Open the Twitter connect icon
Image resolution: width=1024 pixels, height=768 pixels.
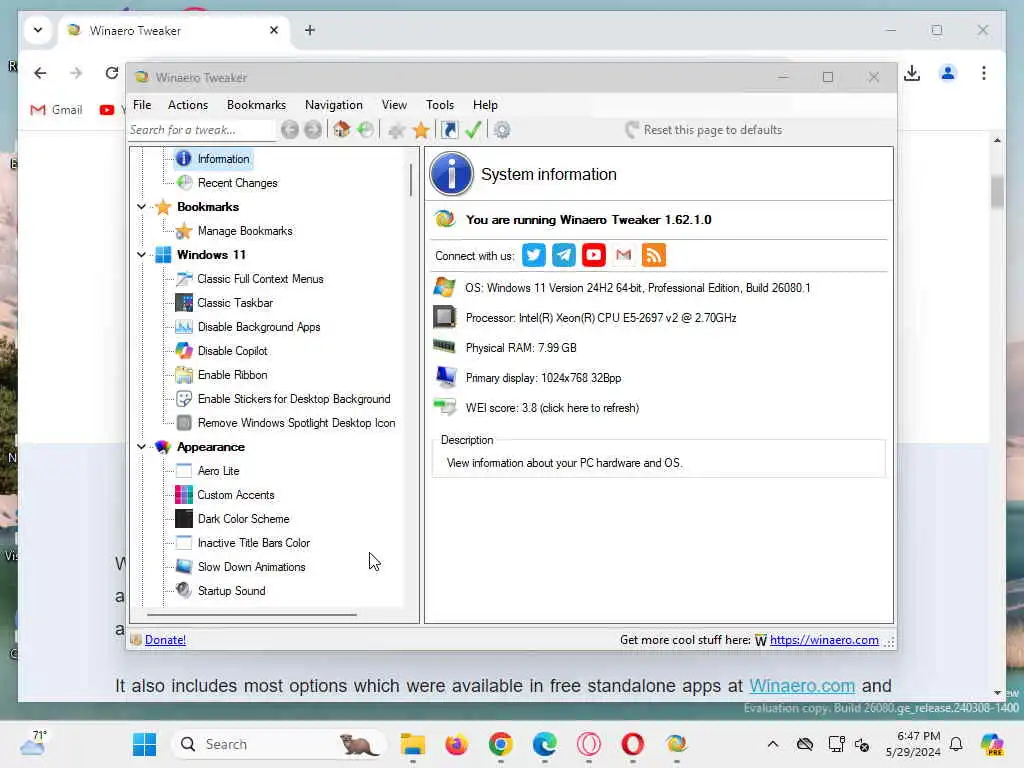pos(534,255)
